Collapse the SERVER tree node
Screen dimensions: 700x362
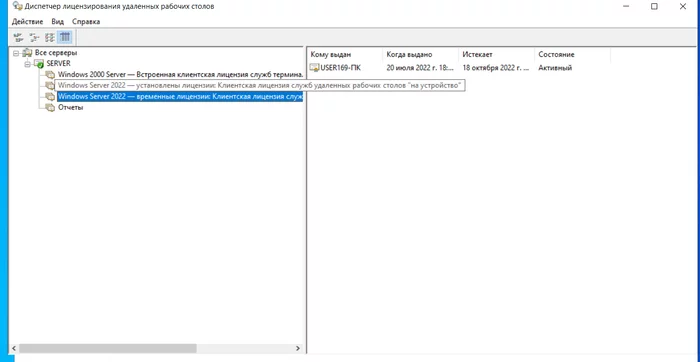27,63
